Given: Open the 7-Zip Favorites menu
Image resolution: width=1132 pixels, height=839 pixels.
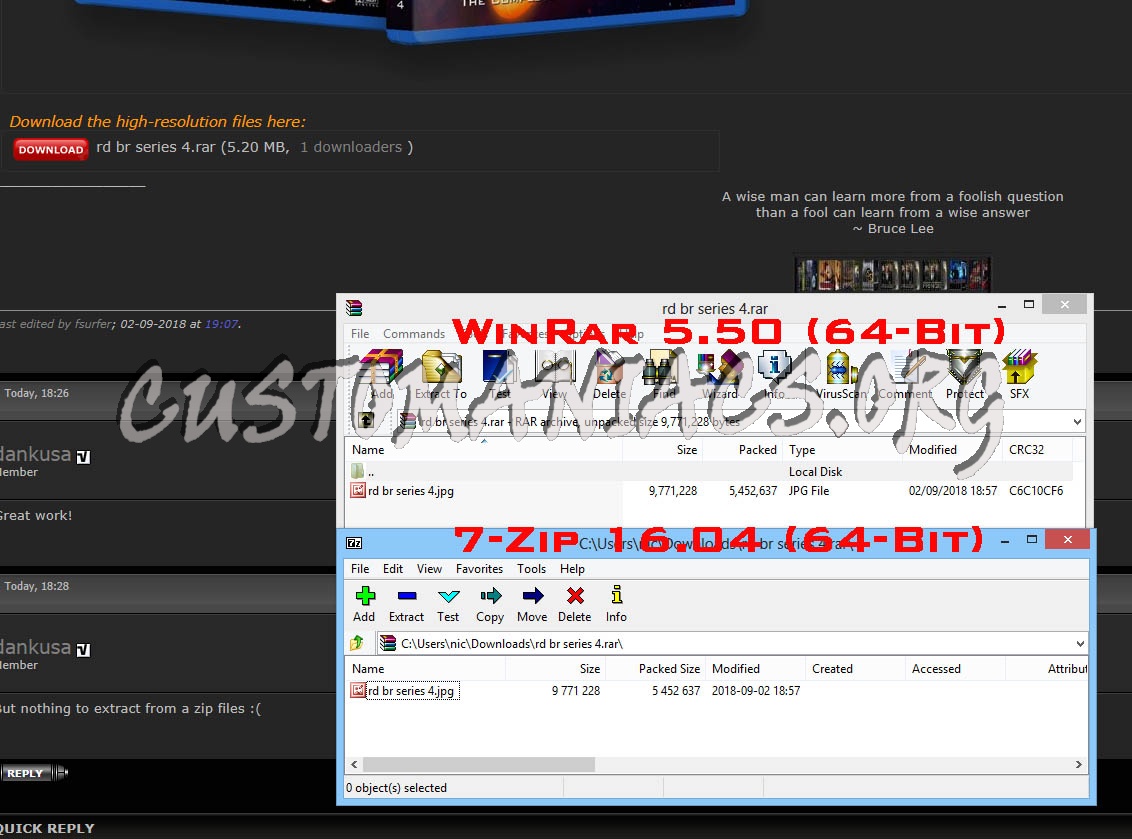Looking at the screenshot, I should (x=479, y=569).
